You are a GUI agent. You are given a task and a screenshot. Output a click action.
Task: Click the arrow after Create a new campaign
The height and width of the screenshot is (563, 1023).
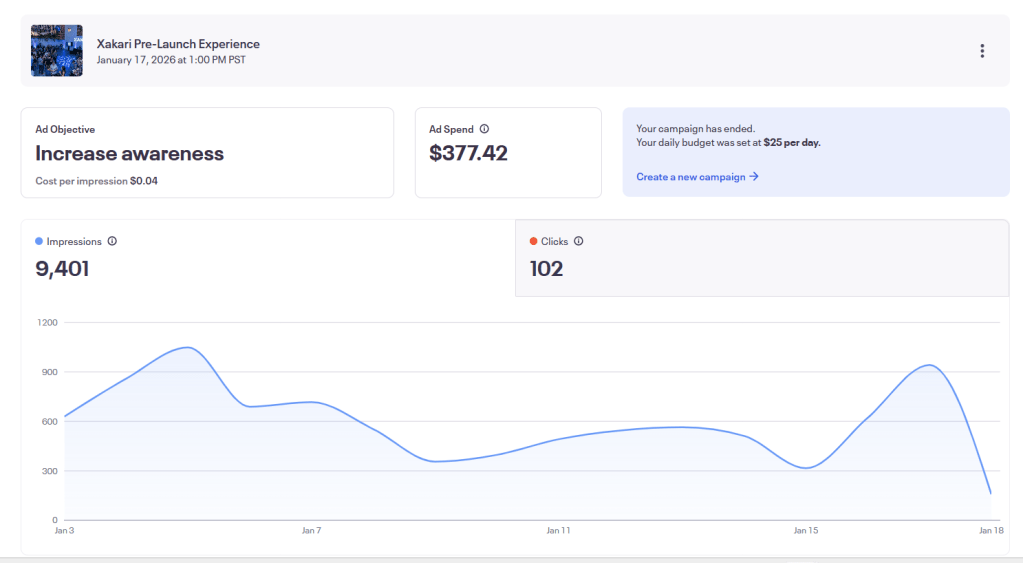754,177
